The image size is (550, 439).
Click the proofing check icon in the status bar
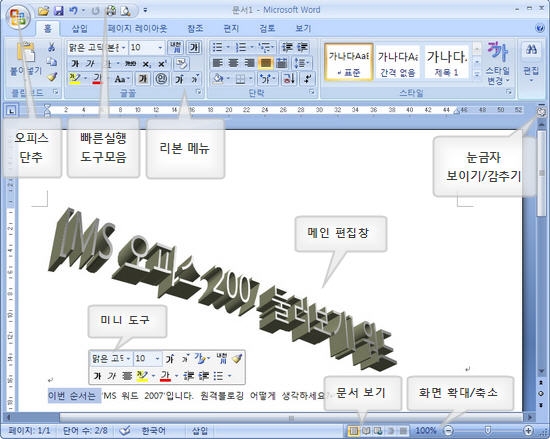(125, 431)
